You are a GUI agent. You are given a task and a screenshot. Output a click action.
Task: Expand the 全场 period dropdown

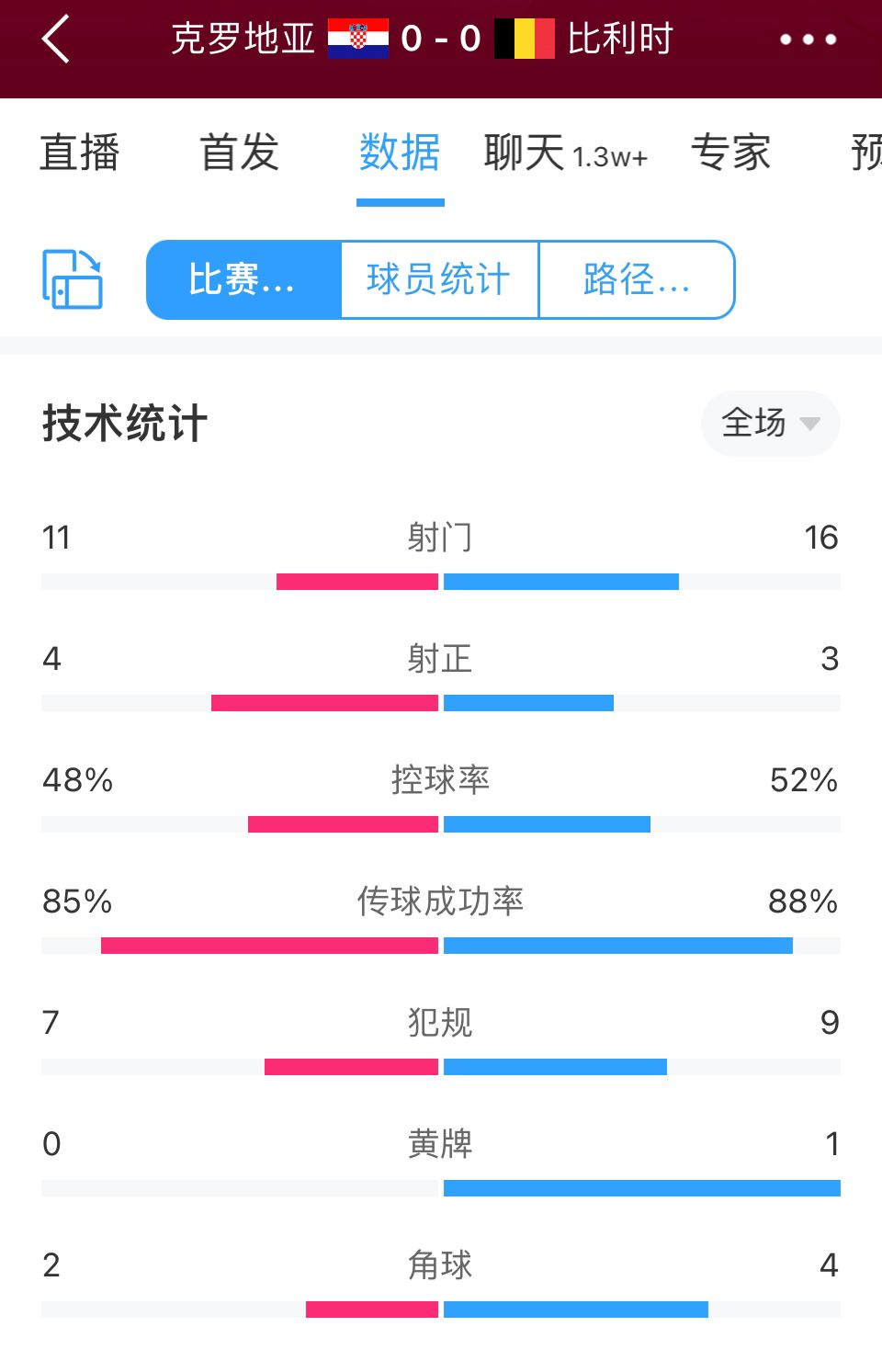tap(771, 424)
